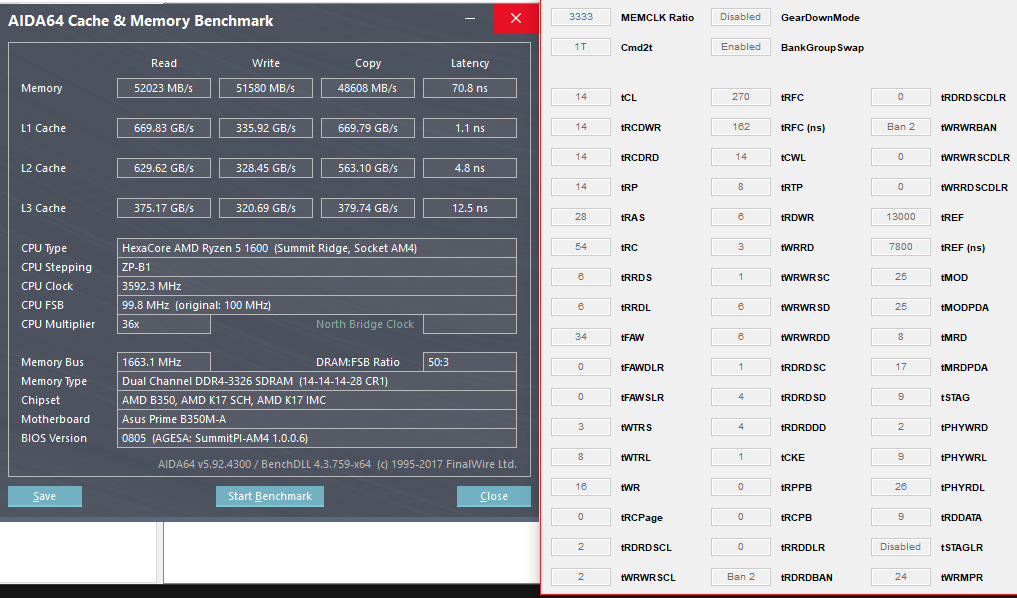Screen dimensions: 1017x598
Task: Click the CPU Type field HexaCore AMD Ryzen
Action: pyautogui.click(x=317, y=248)
